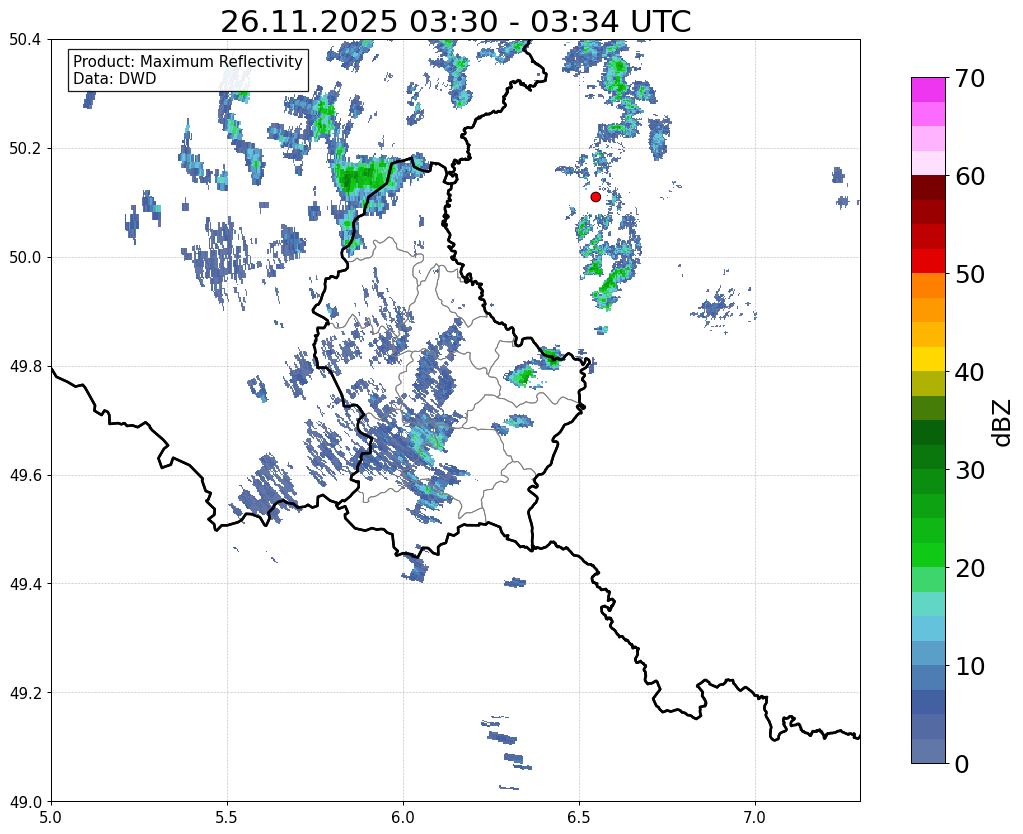Click the longitude label 6.5
1023x834 pixels.
click(x=579, y=817)
